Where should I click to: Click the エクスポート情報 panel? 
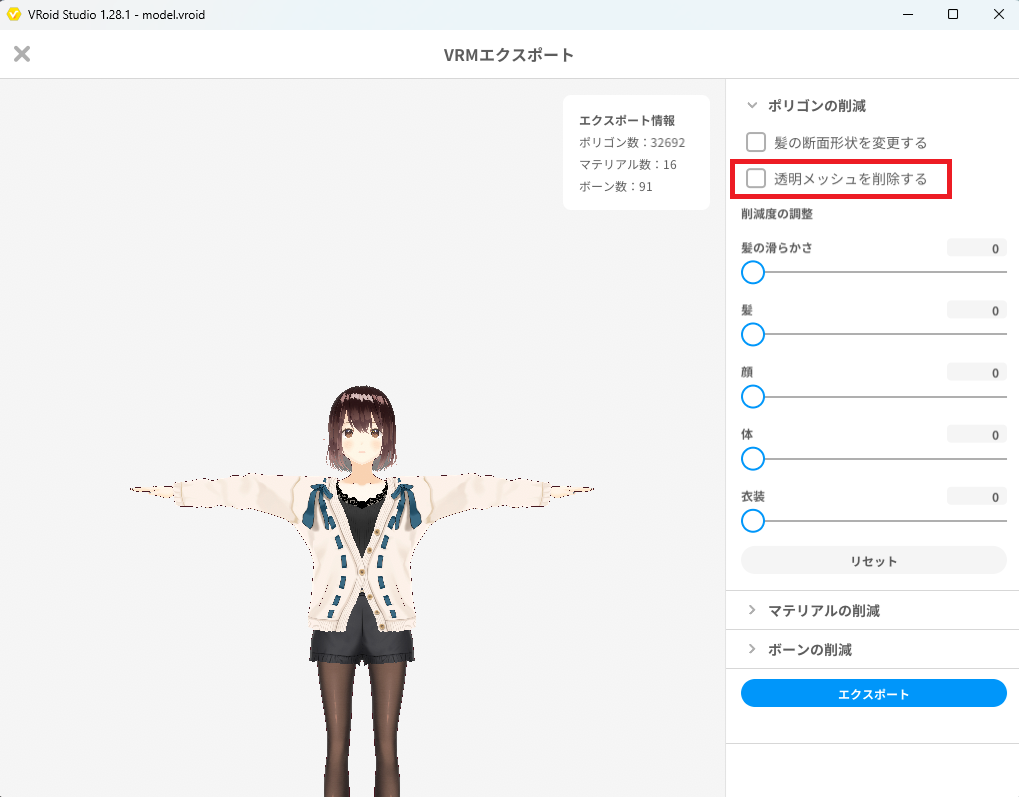(636, 152)
